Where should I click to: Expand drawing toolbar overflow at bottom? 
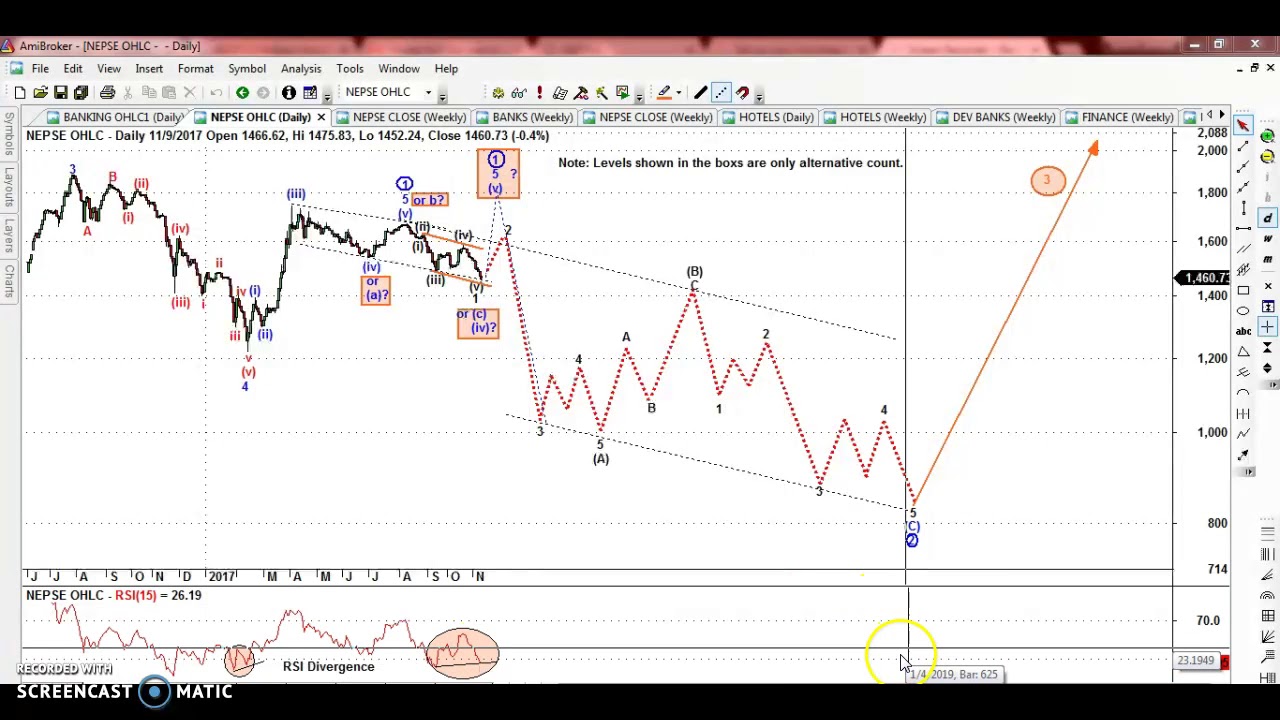point(1248,471)
